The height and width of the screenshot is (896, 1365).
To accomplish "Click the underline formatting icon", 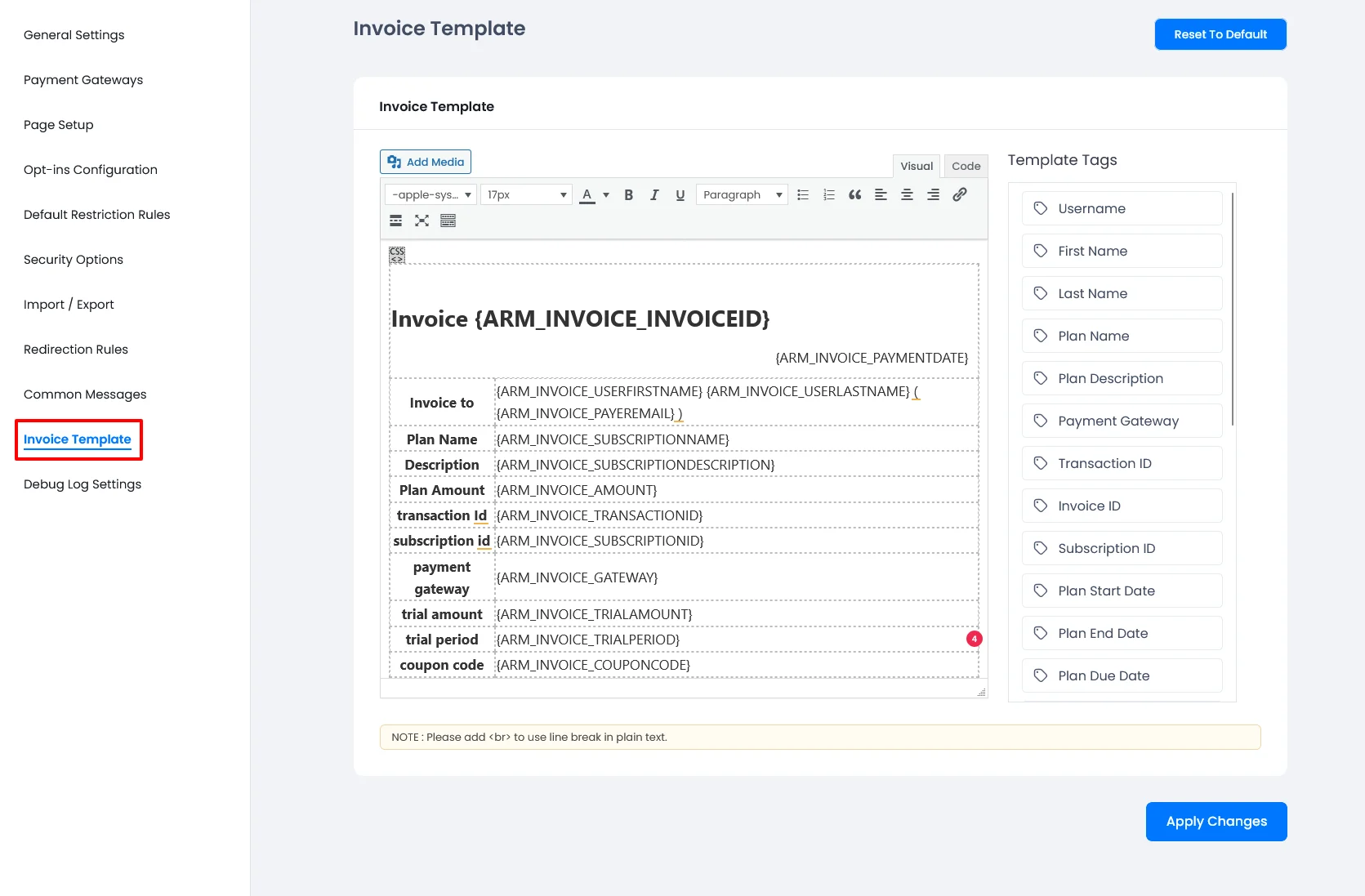I will click(680, 195).
